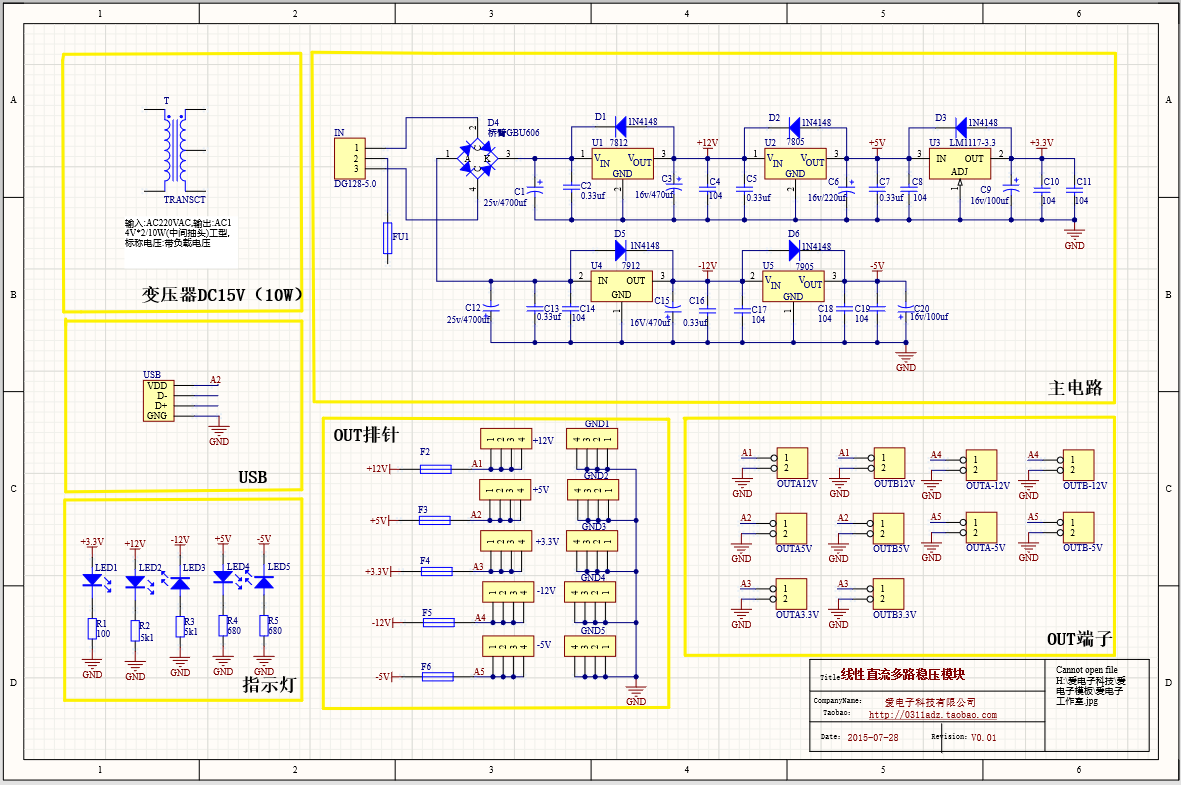Select the OUTB-5V terminal connector
The height and width of the screenshot is (785, 1181).
click(x=1079, y=527)
